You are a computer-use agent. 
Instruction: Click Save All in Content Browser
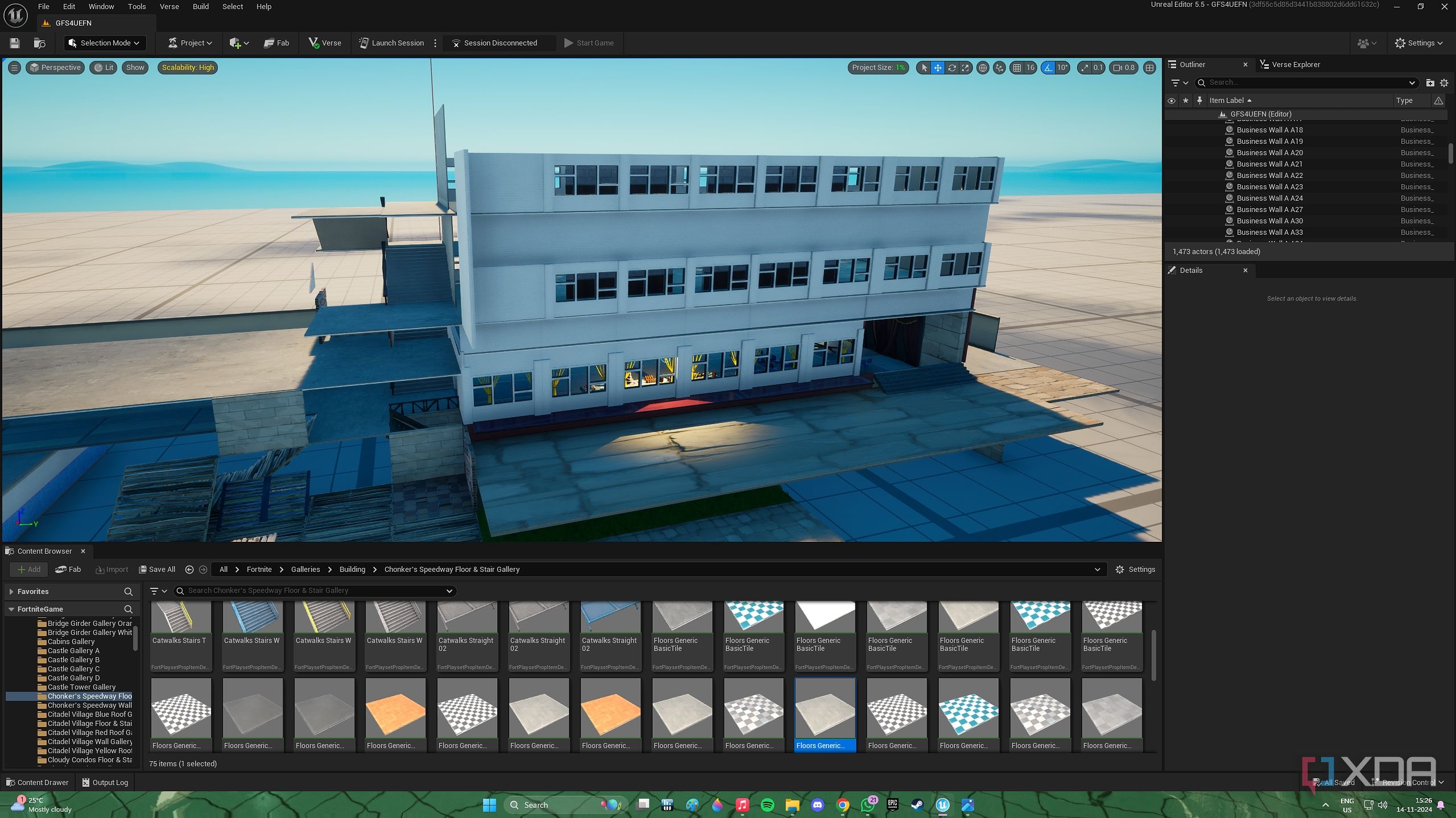tap(157, 570)
